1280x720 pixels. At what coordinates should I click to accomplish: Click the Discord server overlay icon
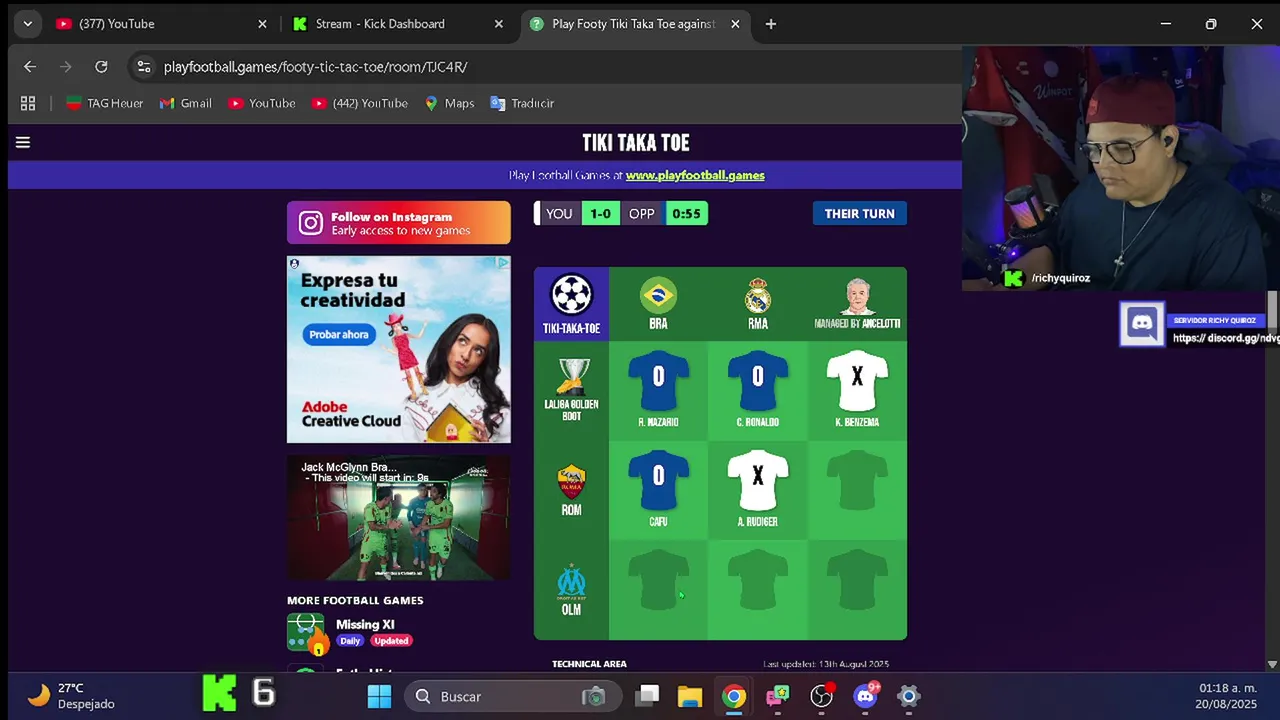point(1142,324)
